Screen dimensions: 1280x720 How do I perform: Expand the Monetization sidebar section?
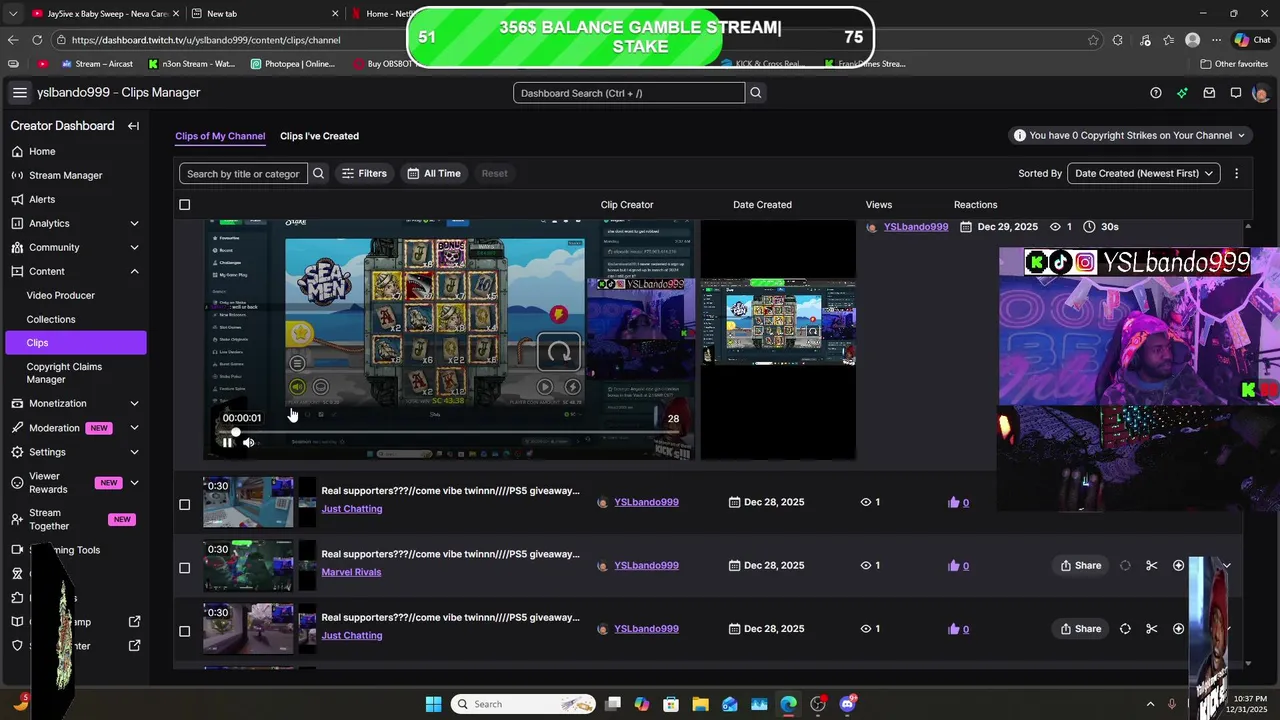(x=134, y=404)
